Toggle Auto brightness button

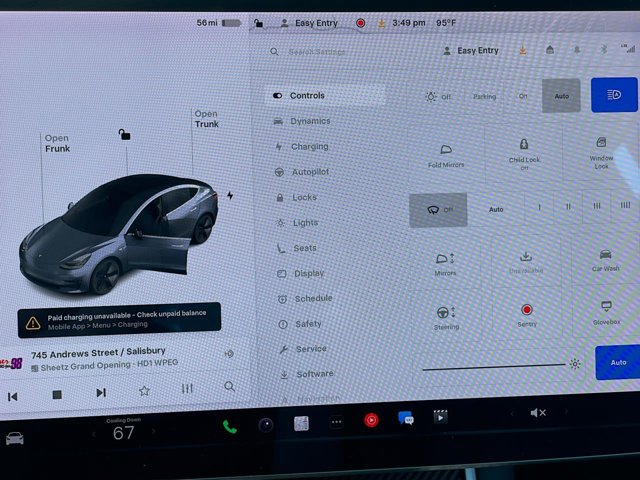point(618,362)
